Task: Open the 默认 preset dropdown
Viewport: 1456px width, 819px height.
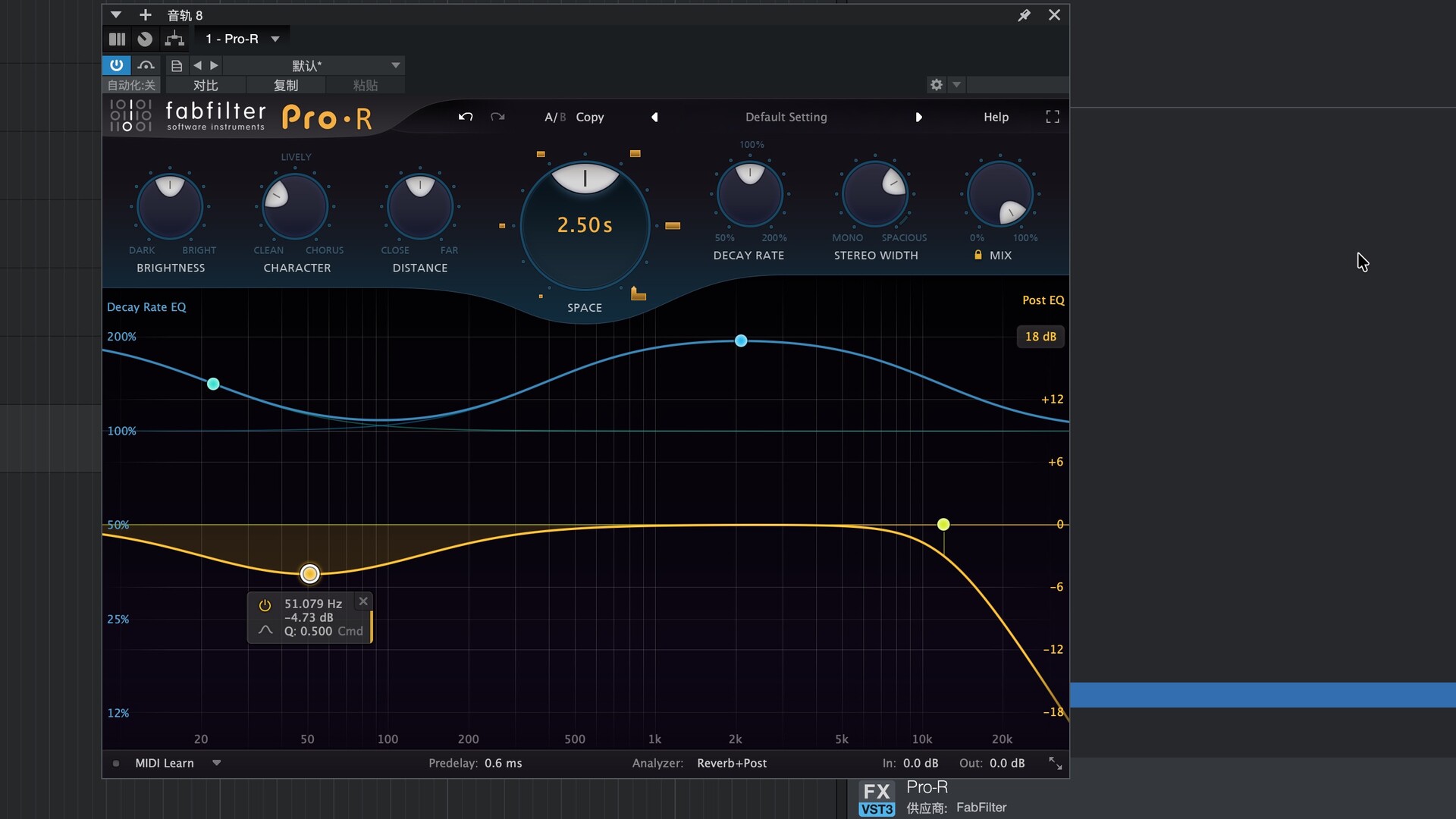Action: [x=395, y=65]
